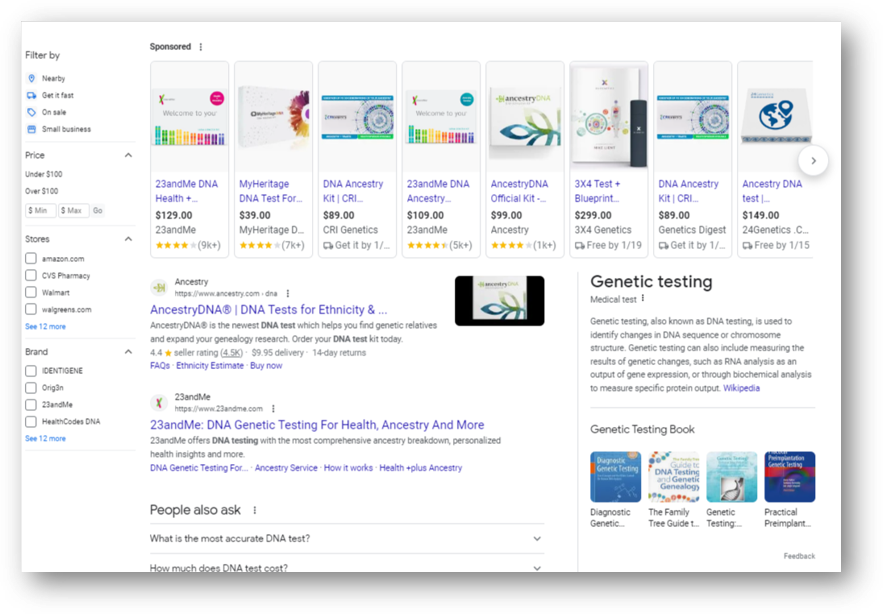Click the $ Max price field
Image resolution: width=883 pixels, height=614 pixels.
pyautogui.click(x=74, y=211)
